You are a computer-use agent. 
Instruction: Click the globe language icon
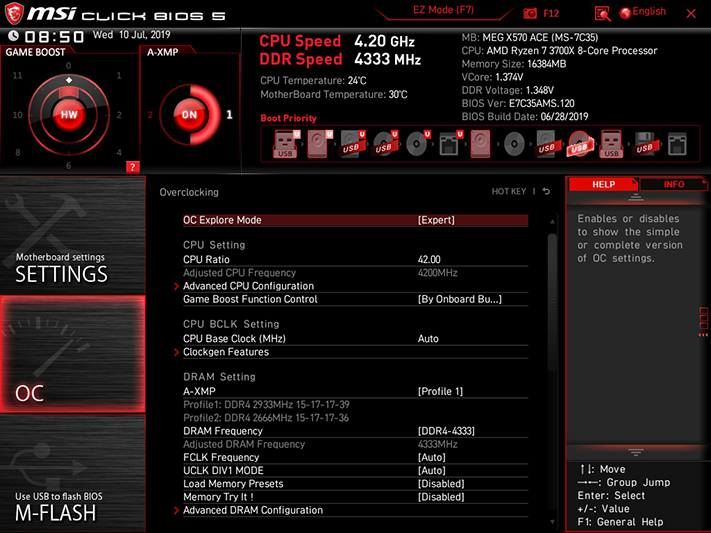(625, 13)
